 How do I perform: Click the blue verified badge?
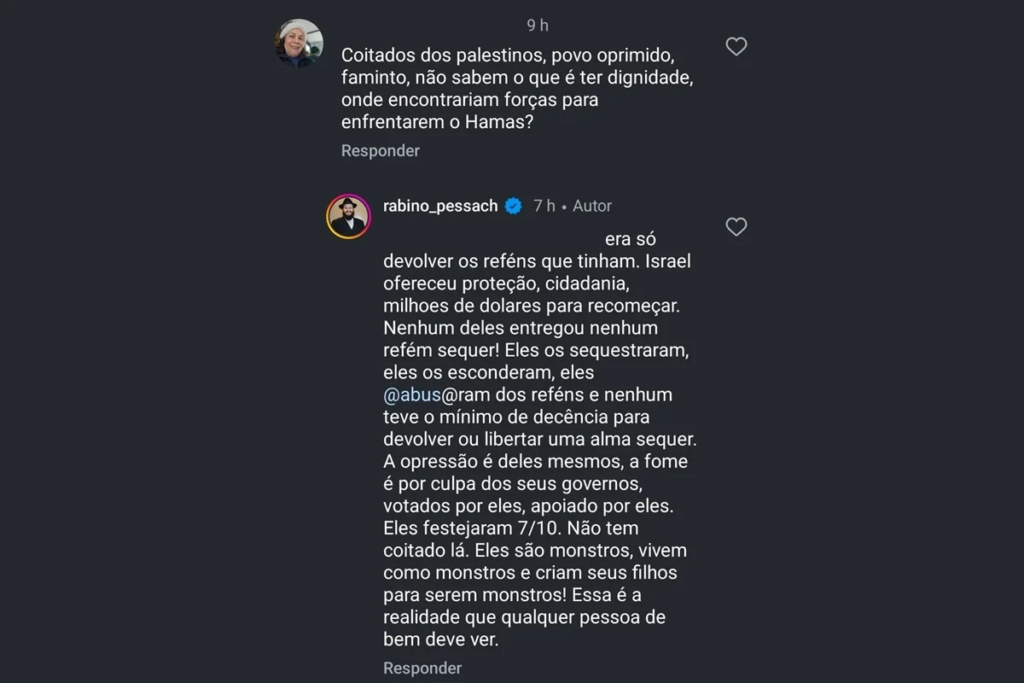coord(513,206)
